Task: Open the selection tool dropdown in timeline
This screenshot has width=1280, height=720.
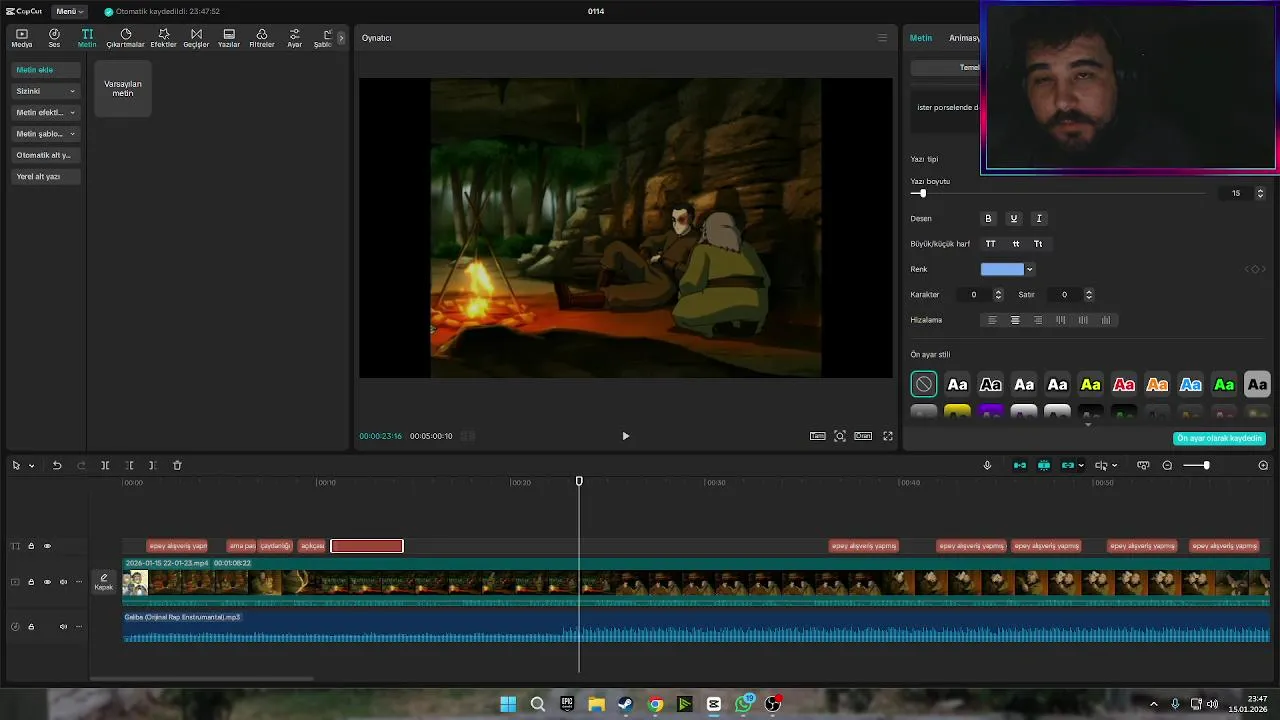Action: [x=32, y=466]
